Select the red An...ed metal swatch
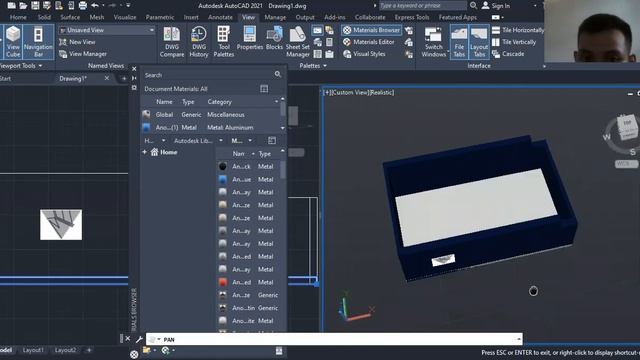Image resolution: width=640 pixels, height=360 pixels. coord(222,282)
